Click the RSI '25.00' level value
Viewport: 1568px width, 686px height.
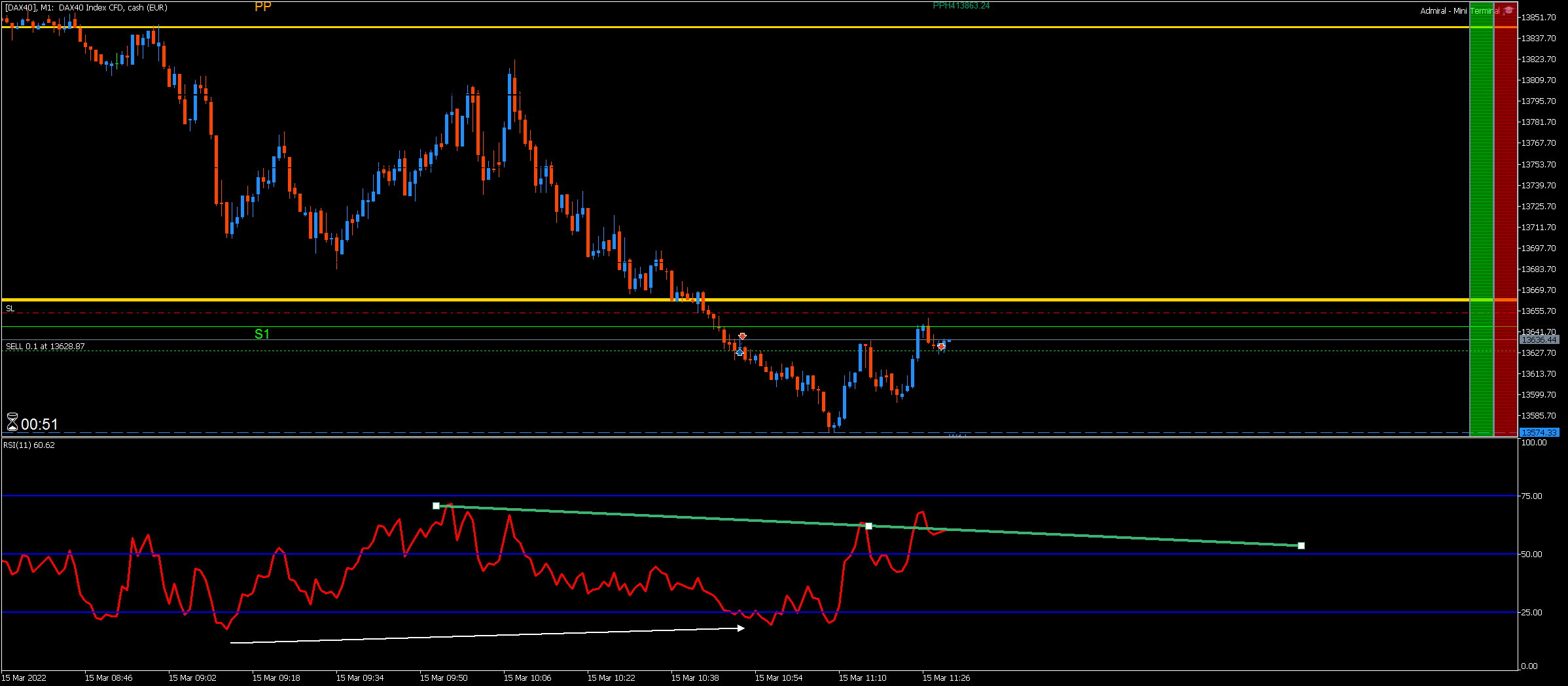click(x=1531, y=613)
